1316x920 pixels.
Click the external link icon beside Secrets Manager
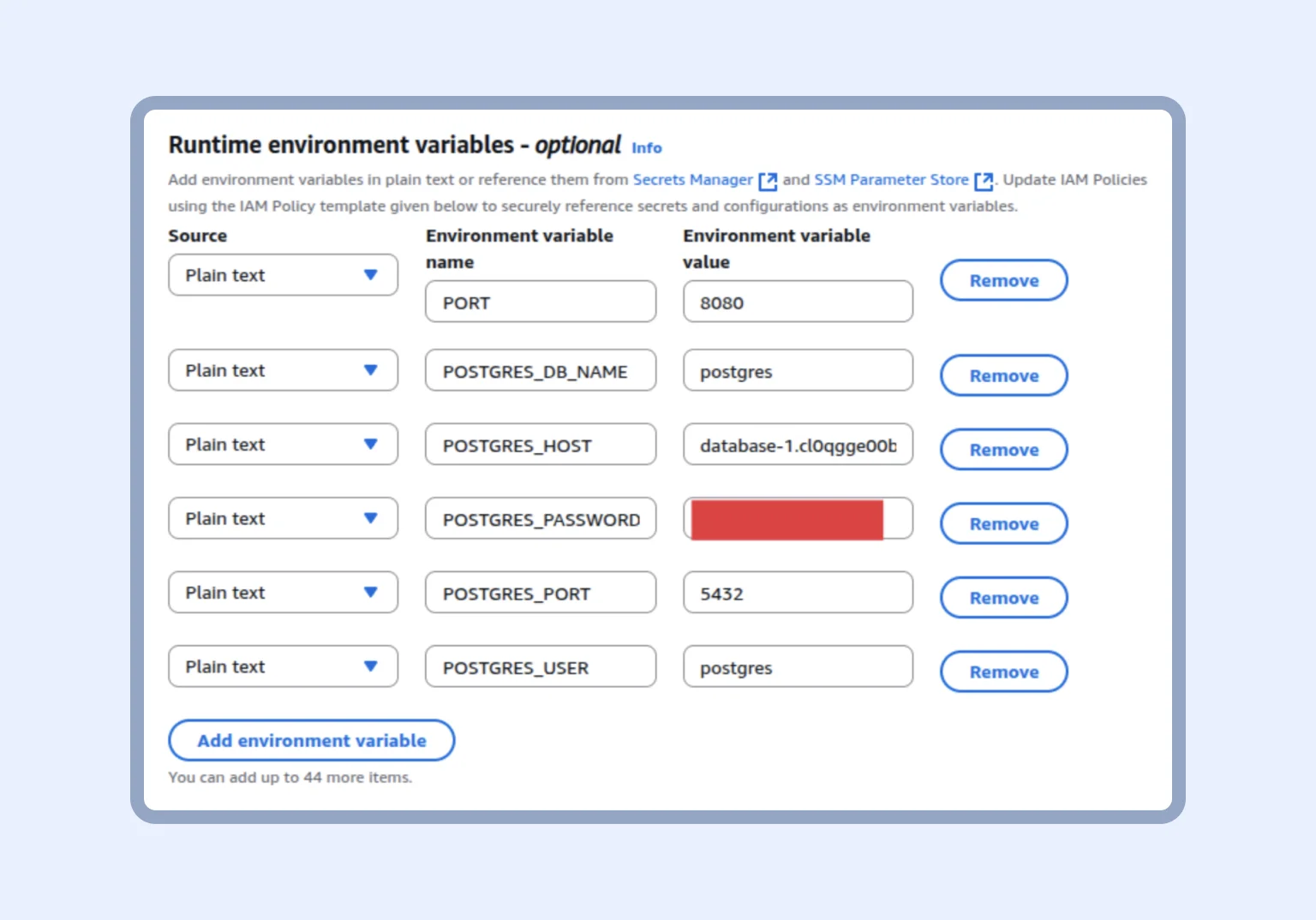pyautogui.click(x=768, y=180)
